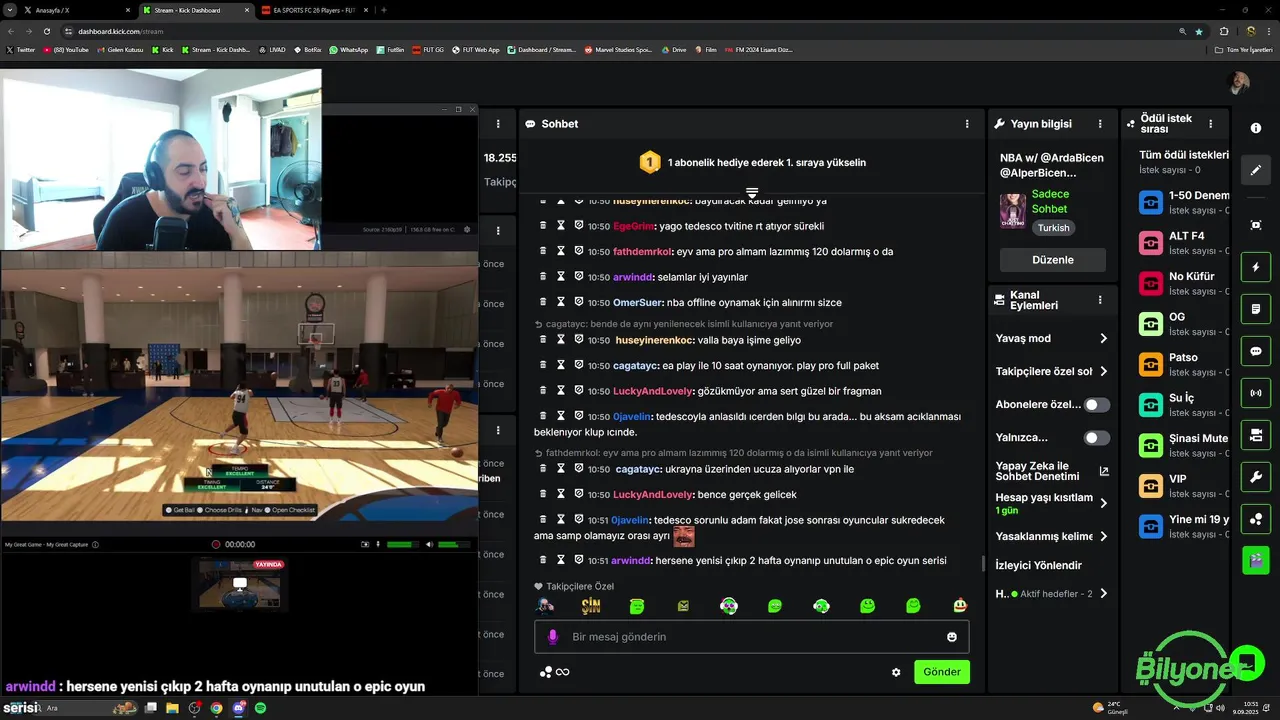Click the purple microphone icon in message box
The image size is (1280, 720).
click(x=553, y=637)
